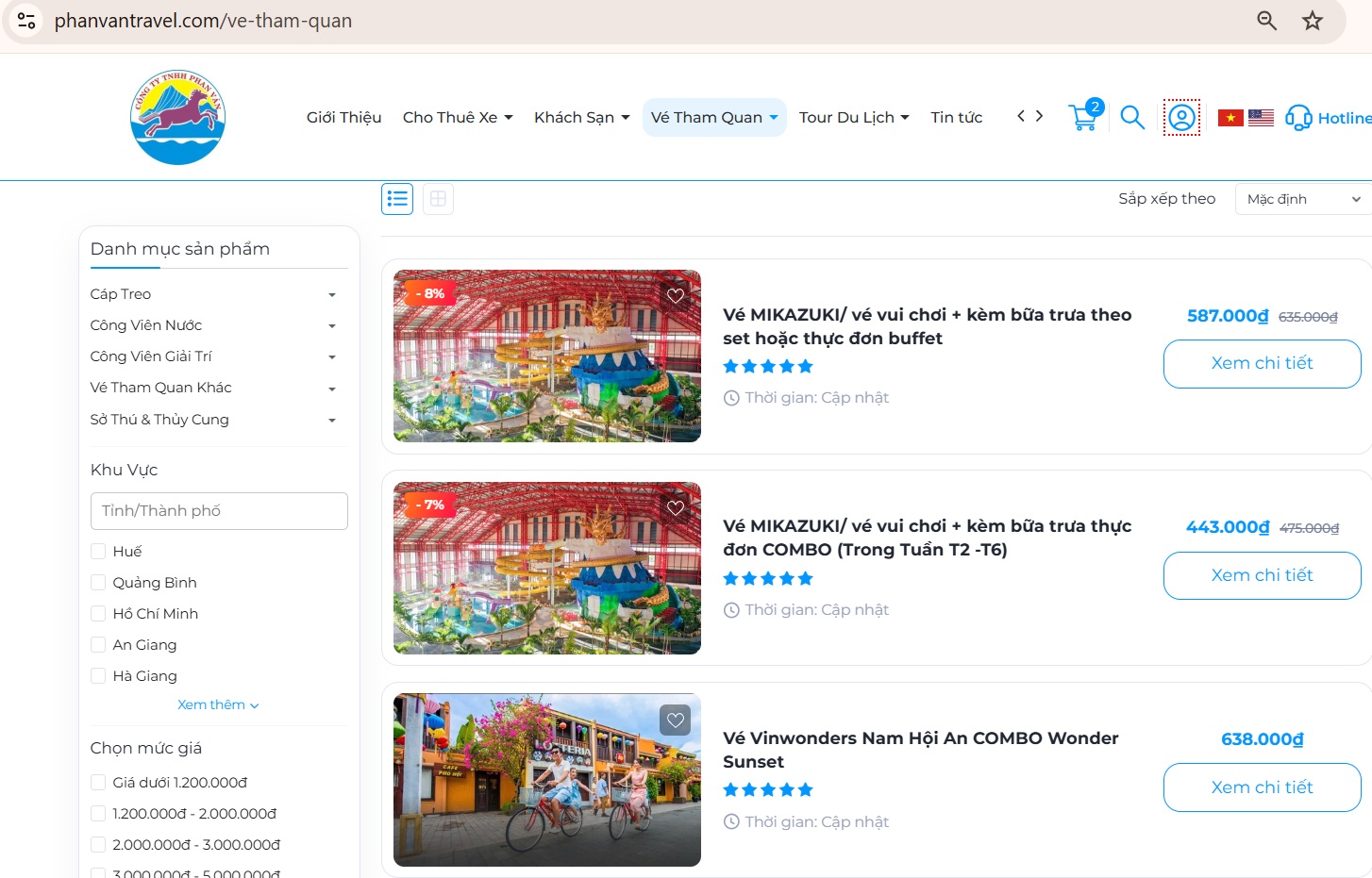Screen dimensions: 1372x878
Task: Click the Tỉnh/Thành phố search field
Action: point(219,511)
